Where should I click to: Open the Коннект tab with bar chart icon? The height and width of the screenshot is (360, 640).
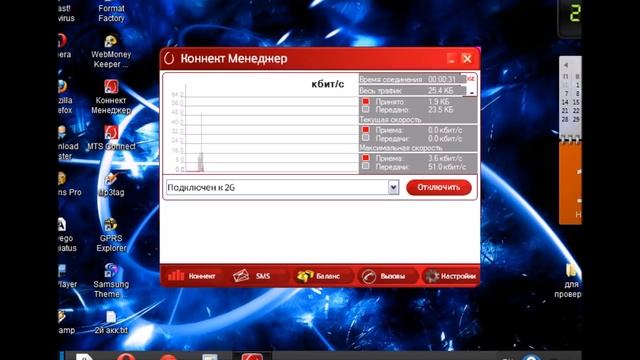(x=192, y=276)
